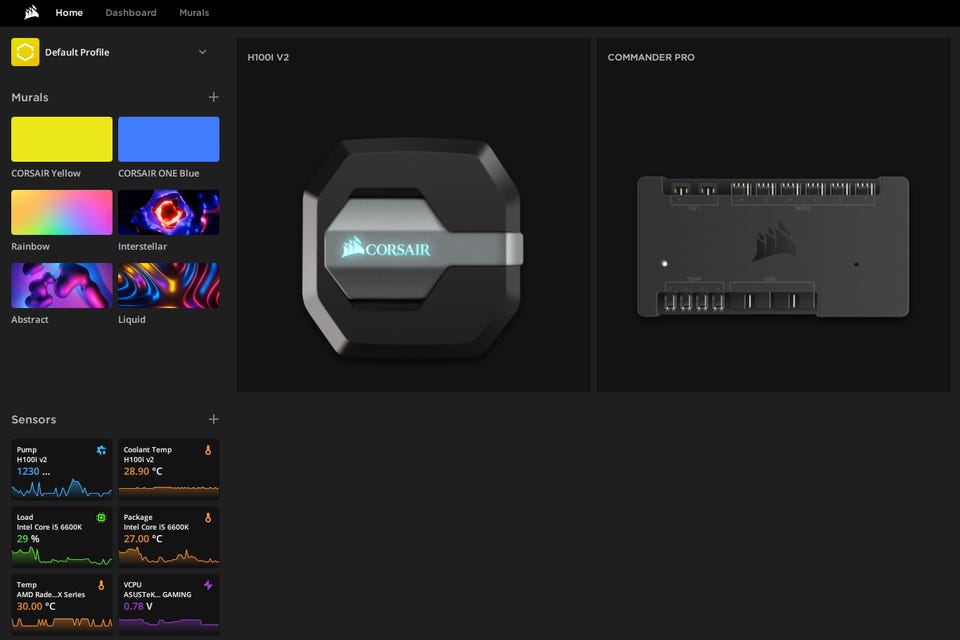Click thermometer icon on Coolant Temp sensor
960x640 pixels.
(x=208, y=451)
